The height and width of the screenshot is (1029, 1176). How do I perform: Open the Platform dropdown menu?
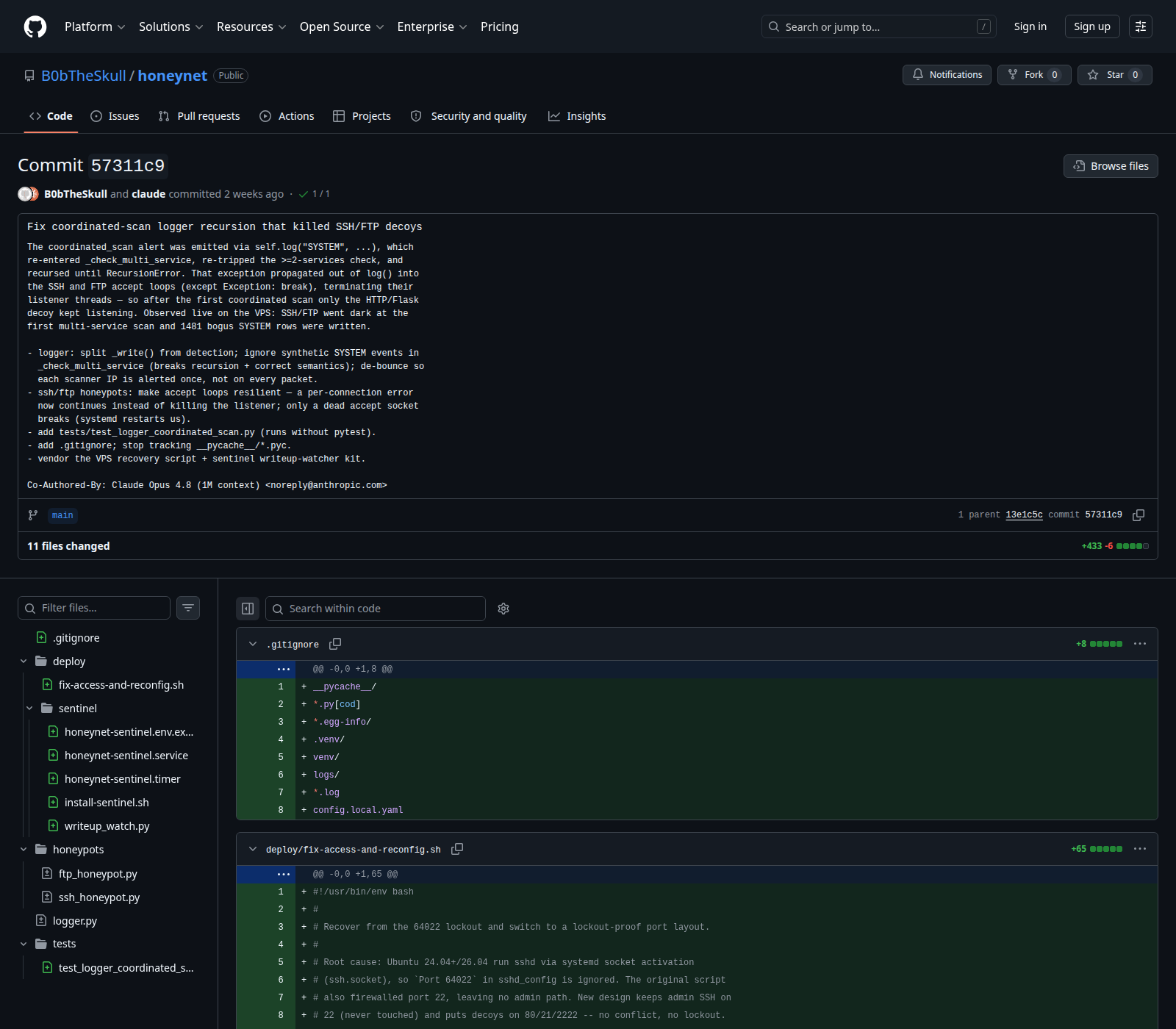[x=95, y=26]
